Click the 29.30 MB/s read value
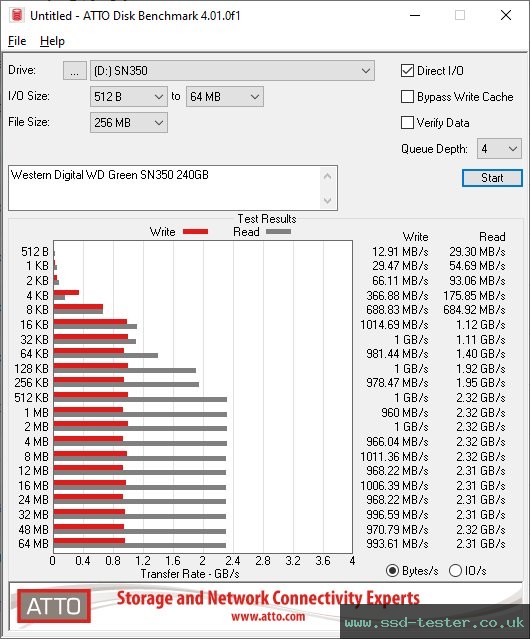The width and height of the screenshot is (530, 639). coord(477,252)
